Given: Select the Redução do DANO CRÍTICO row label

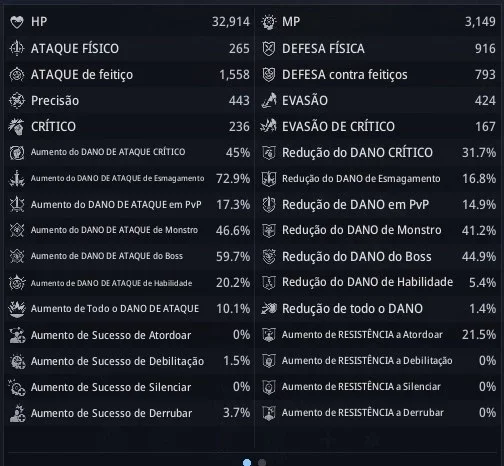Looking at the screenshot, I should click(x=357, y=152).
